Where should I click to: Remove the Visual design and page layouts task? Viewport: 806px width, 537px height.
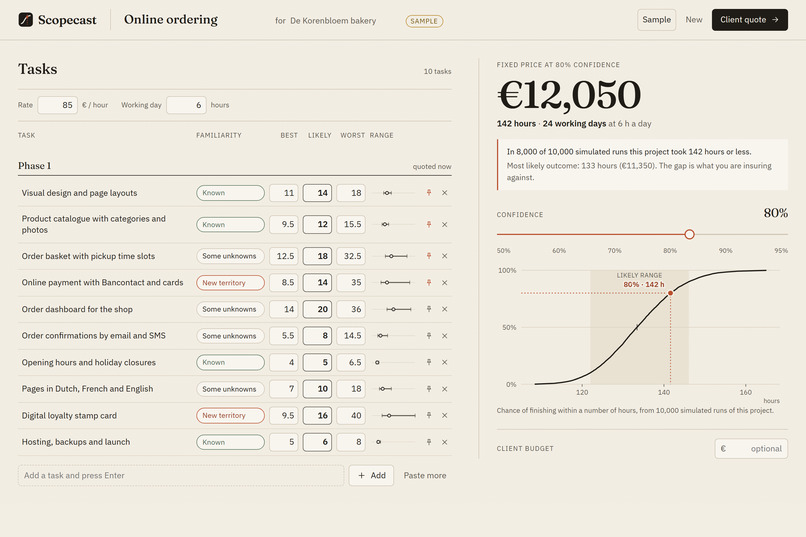click(x=445, y=193)
